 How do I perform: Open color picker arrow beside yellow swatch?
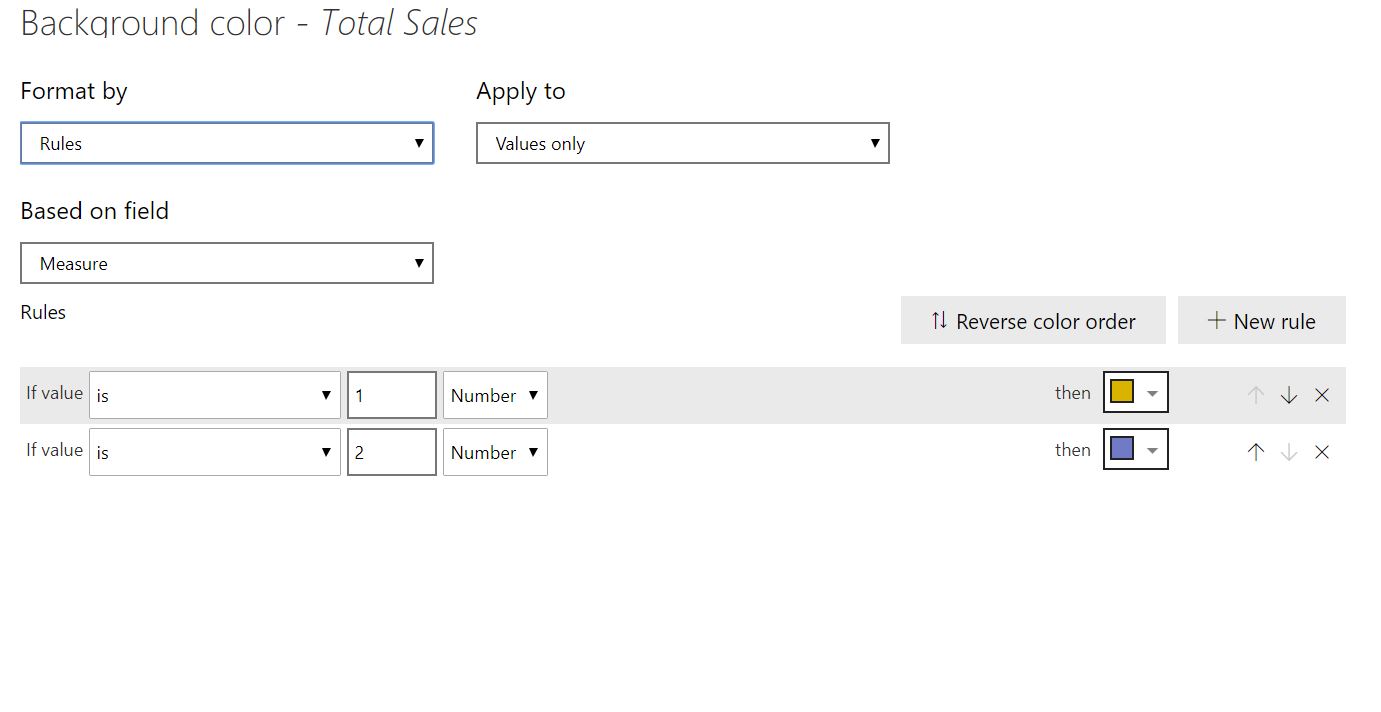1152,393
